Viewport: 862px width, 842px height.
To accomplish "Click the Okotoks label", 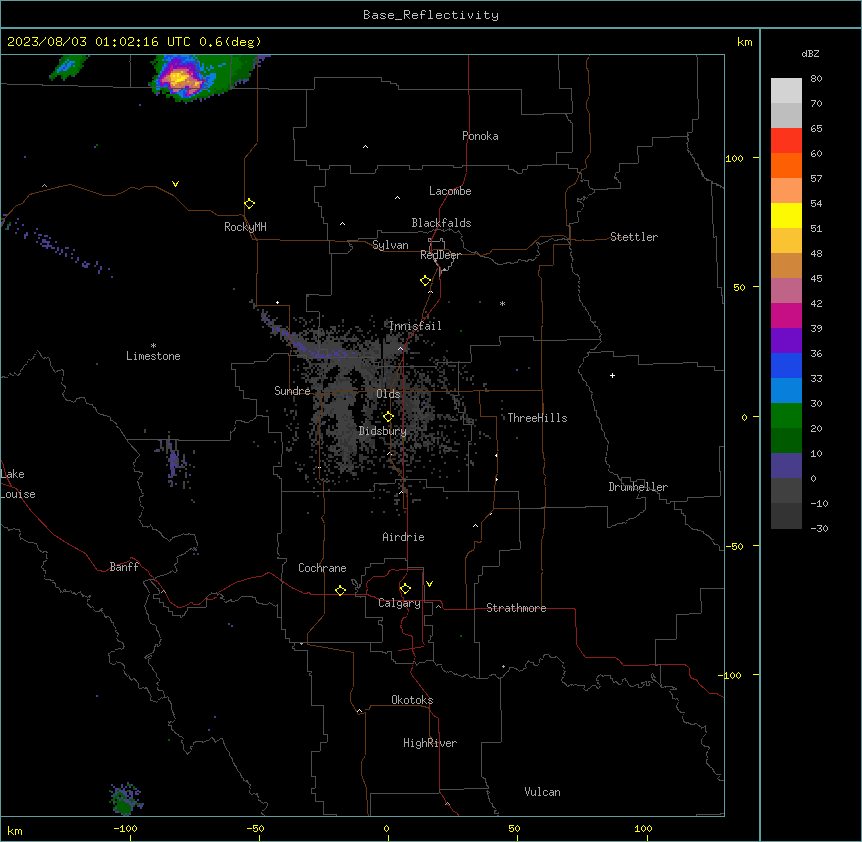I will click(412, 700).
